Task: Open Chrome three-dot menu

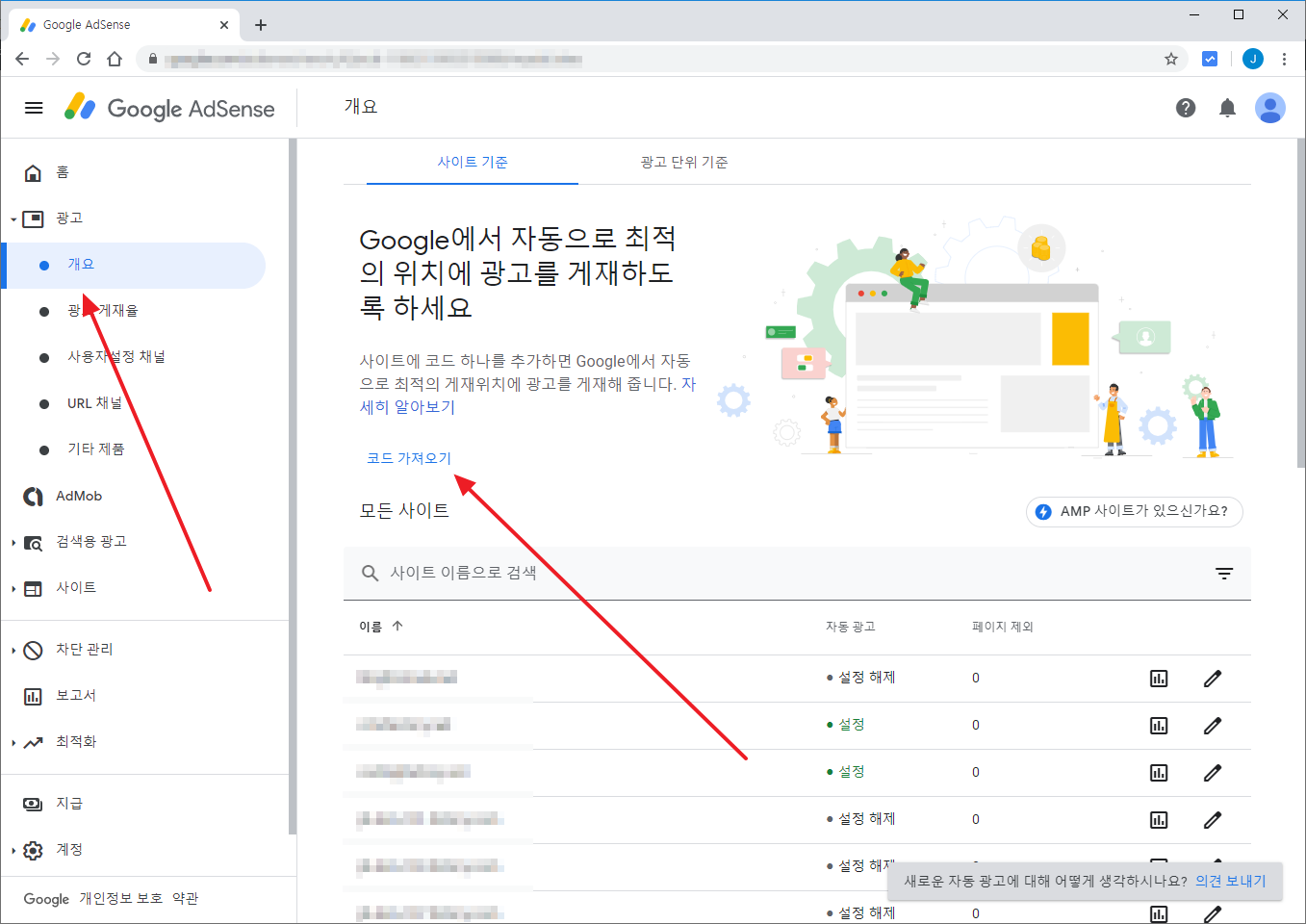Action: tap(1284, 59)
